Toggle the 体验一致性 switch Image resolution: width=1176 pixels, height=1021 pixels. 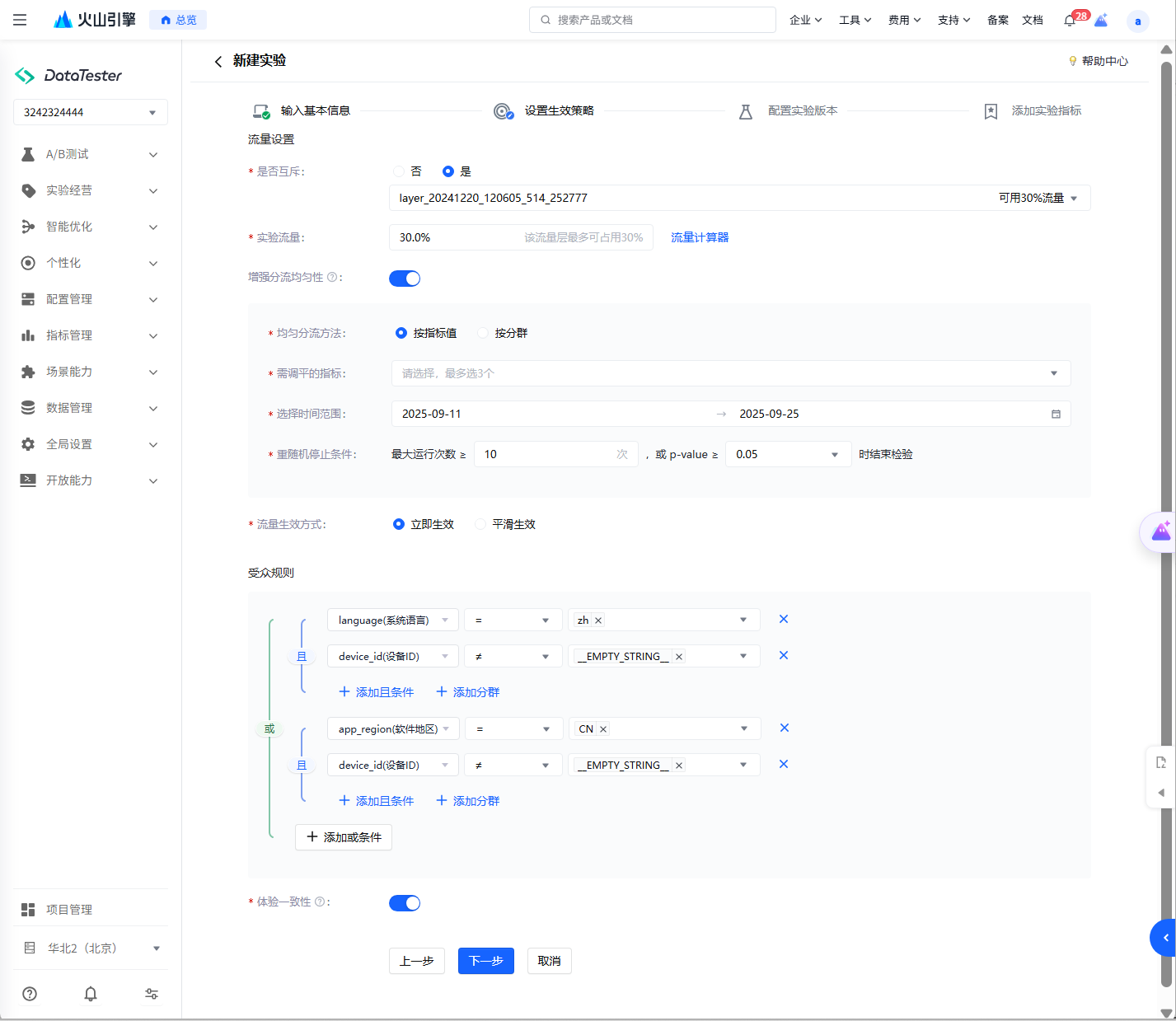click(x=405, y=903)
